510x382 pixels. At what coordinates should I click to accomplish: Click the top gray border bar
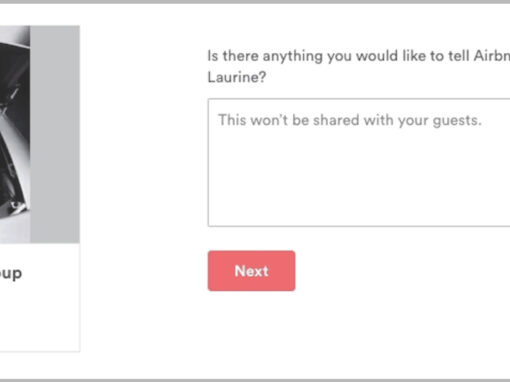(255, 2)
